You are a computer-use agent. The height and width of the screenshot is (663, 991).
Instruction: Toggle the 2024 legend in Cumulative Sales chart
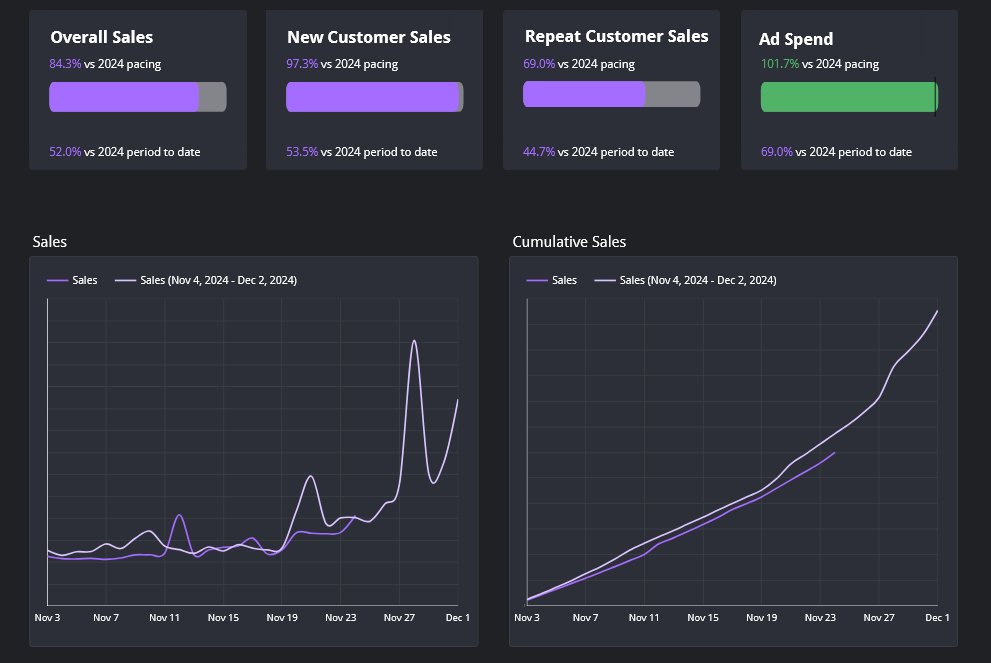click(685, 280)
